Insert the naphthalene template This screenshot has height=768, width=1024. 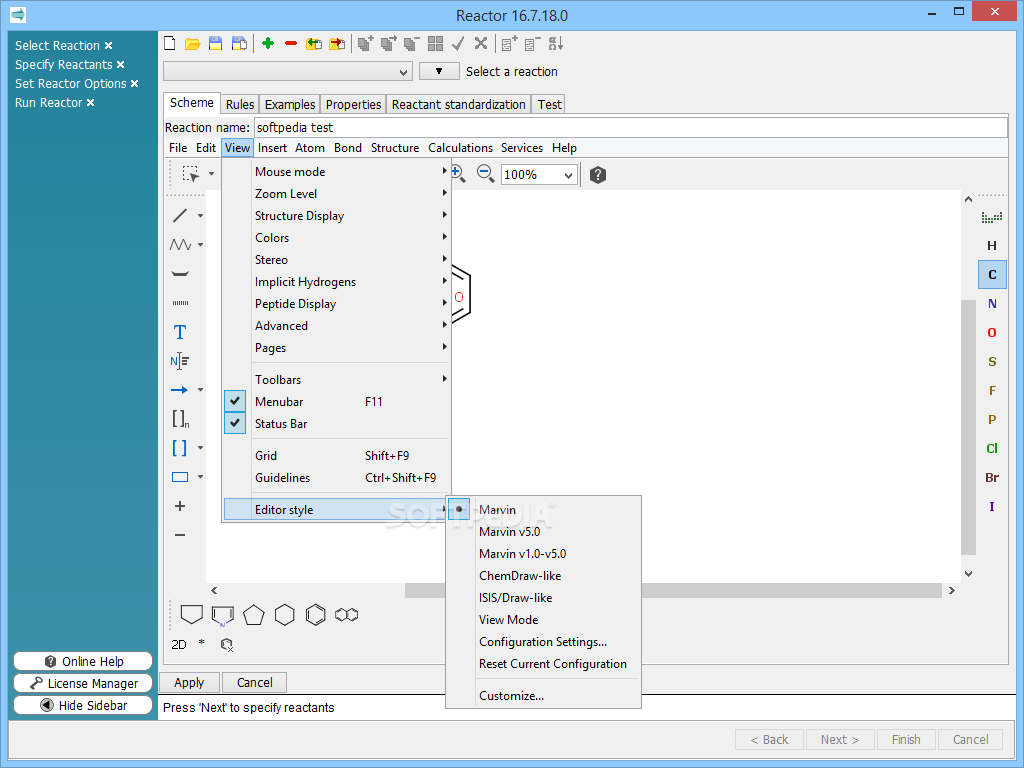click(x=347, y=615)
